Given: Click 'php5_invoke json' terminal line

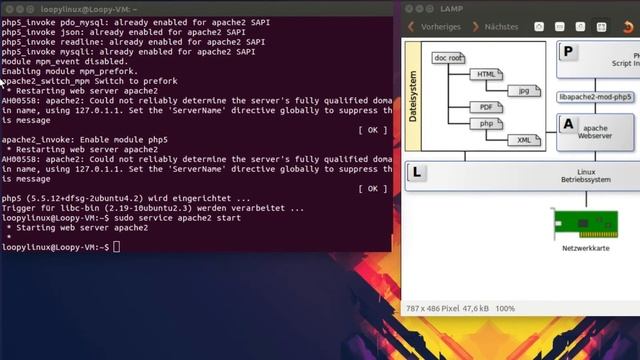Looking at the screenshot, I should 123,32.
